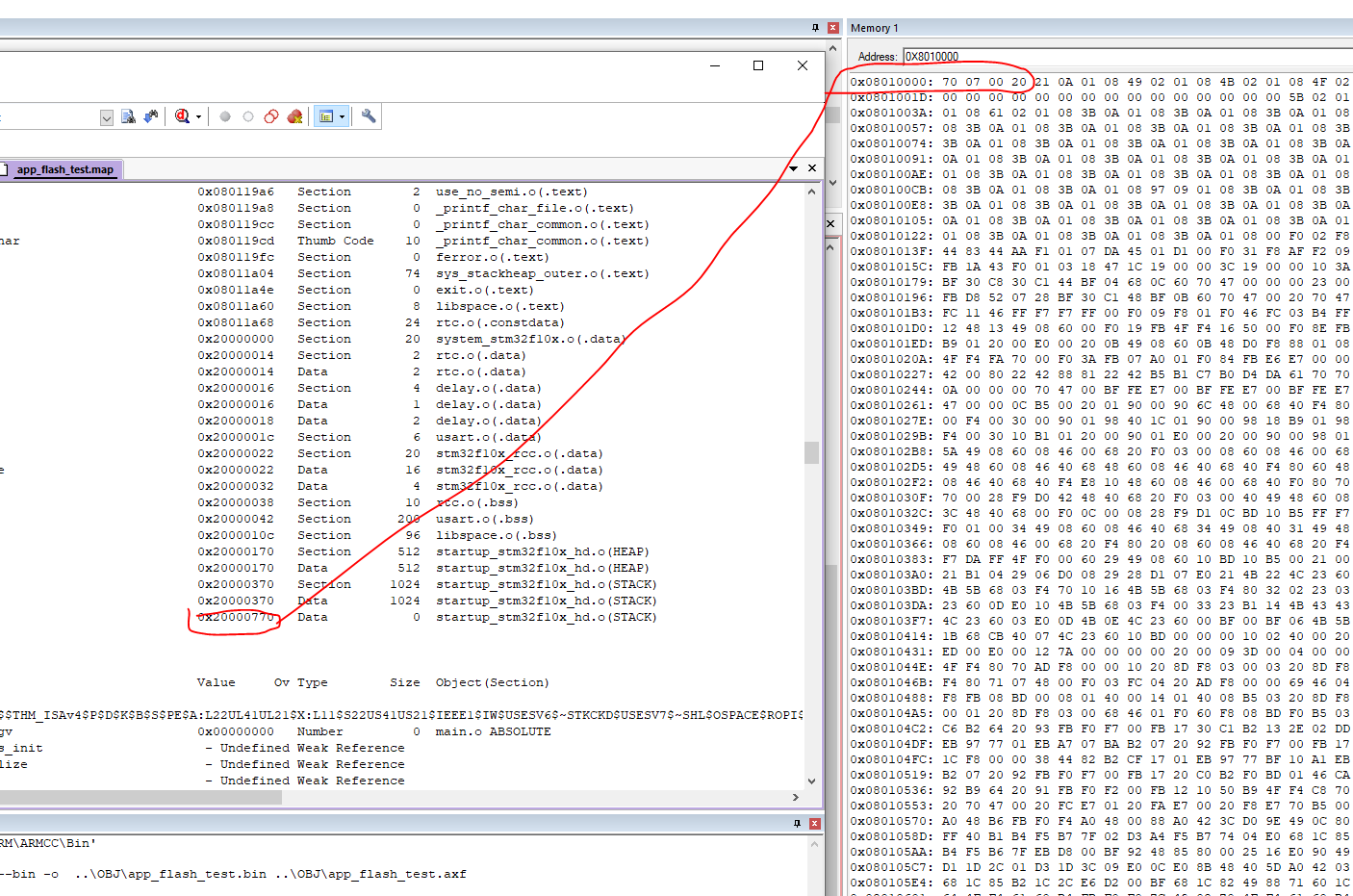1353x896 pixels.
Task: Open the editor tab list dropdown arrow
Action: pyautogui.click(x=794, y=168)
